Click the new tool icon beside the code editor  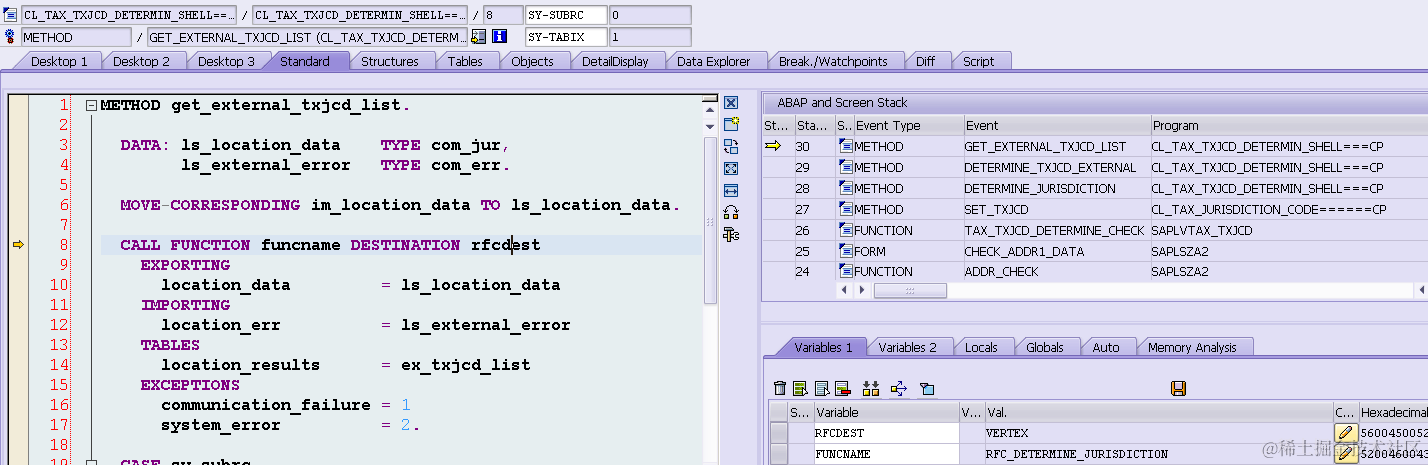coord(731,124)
